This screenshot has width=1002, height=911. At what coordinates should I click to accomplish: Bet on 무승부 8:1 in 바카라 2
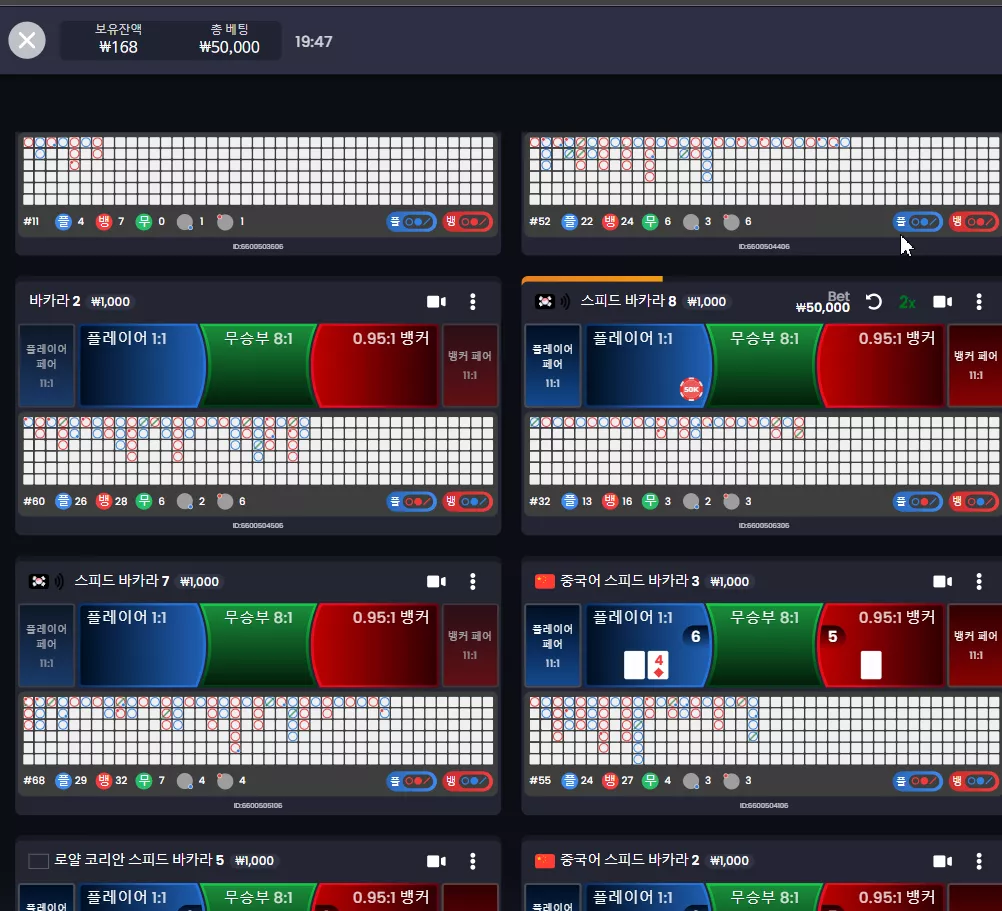[258, 365]
